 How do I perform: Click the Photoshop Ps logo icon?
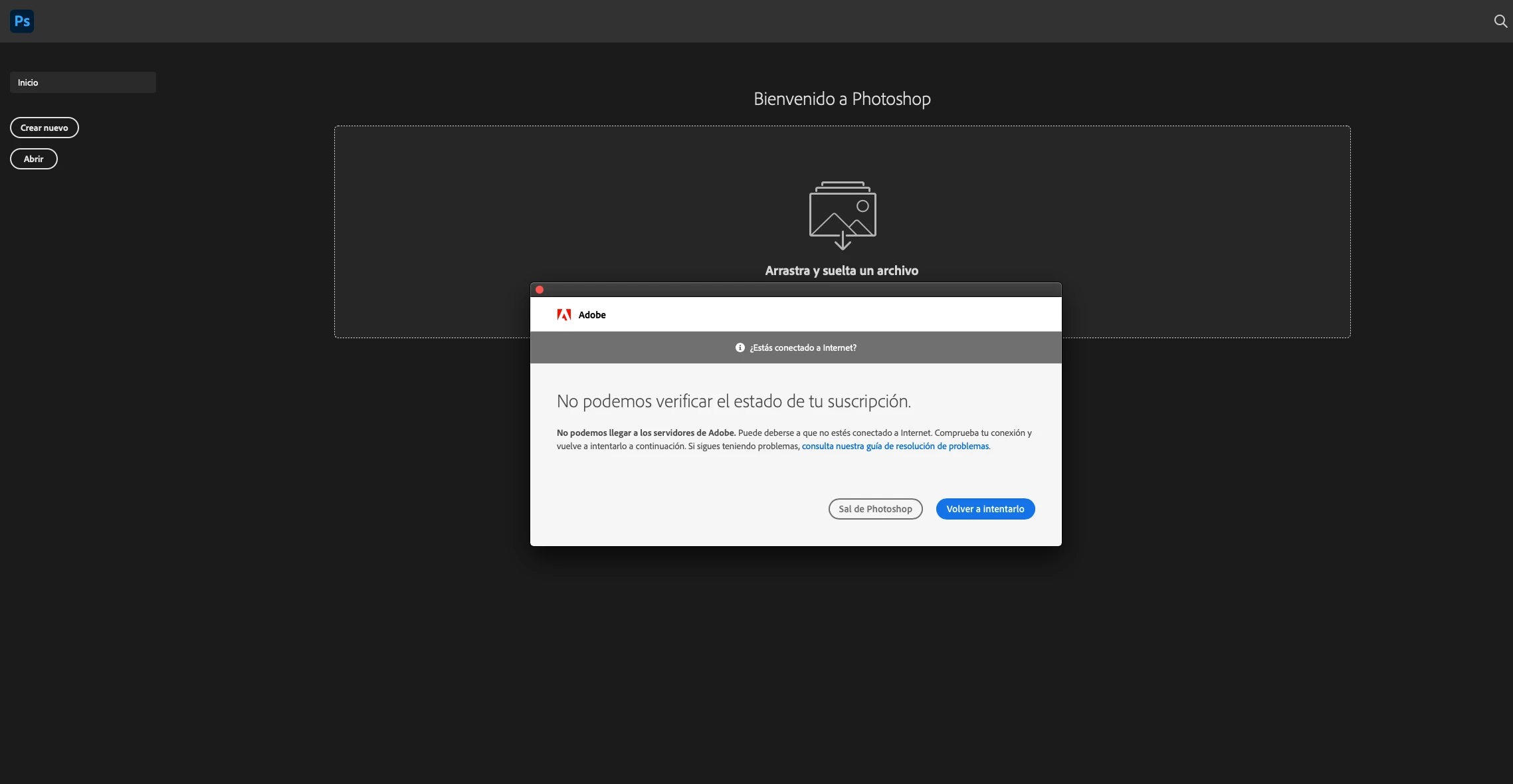coord(22,21)
